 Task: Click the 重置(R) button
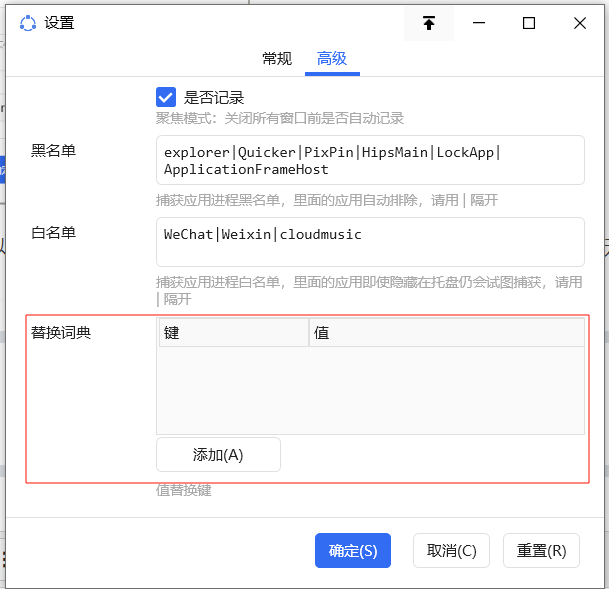[541, 551]
